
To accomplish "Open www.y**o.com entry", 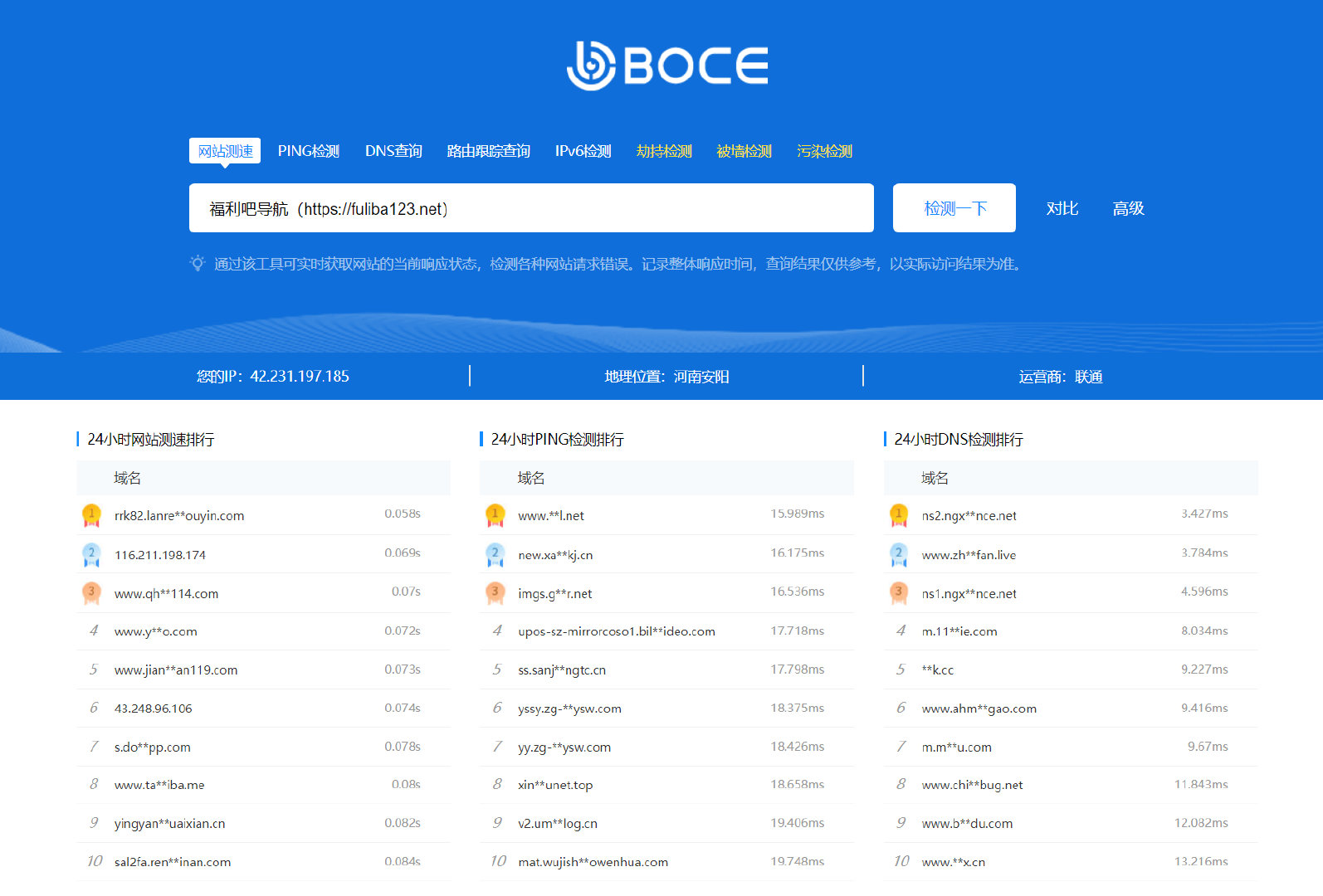I will tap(156, 632).
